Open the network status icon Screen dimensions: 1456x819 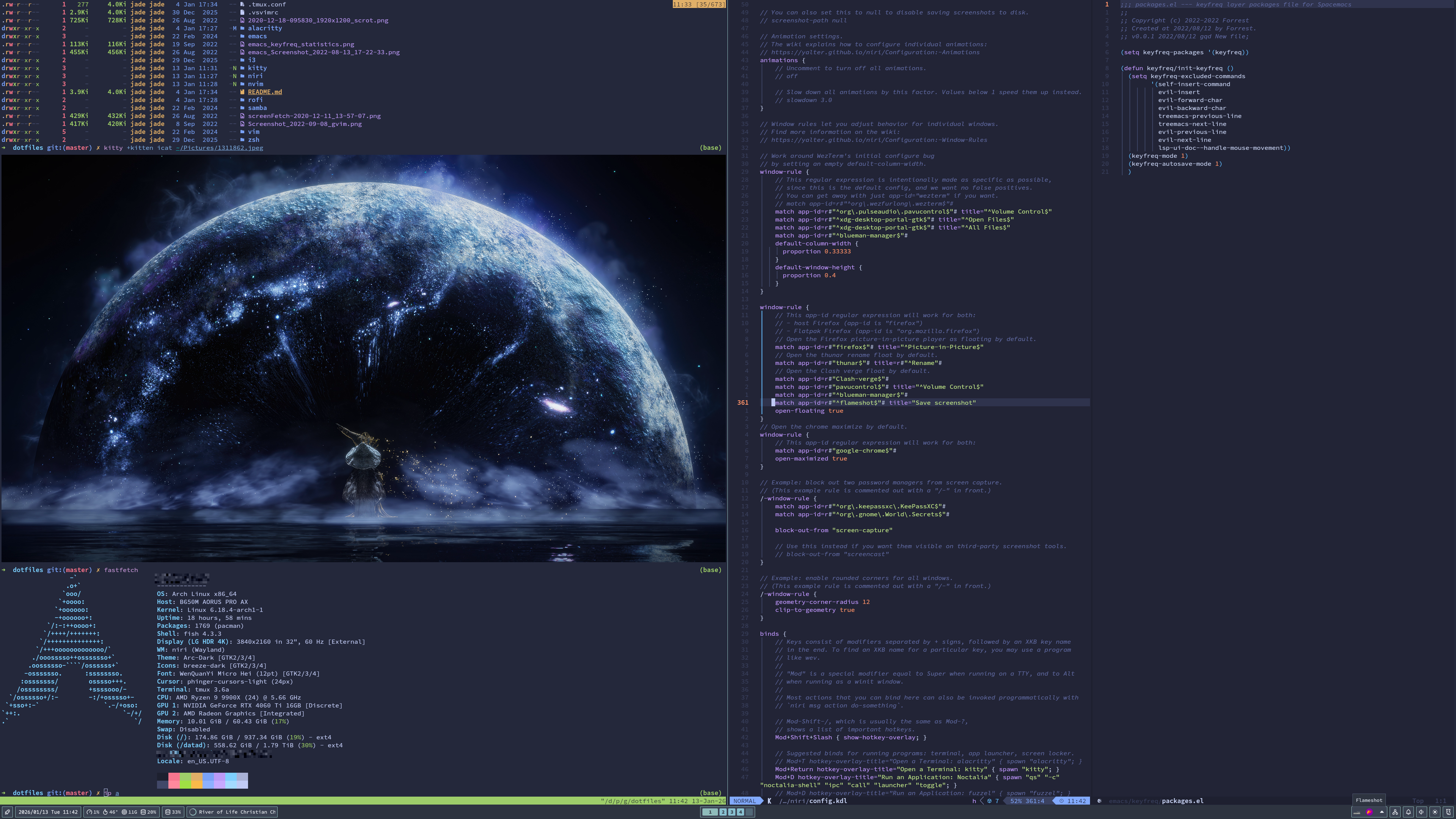[1396, 812]
